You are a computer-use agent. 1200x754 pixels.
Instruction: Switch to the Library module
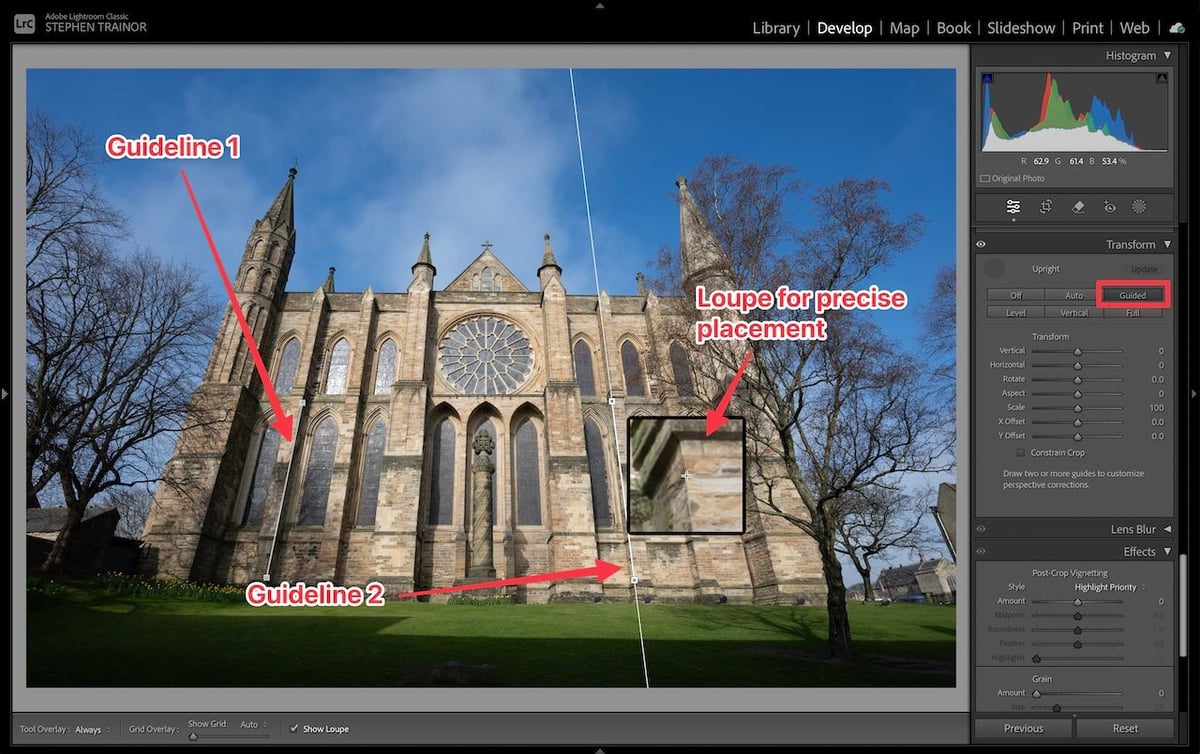(x=776, y=28)
